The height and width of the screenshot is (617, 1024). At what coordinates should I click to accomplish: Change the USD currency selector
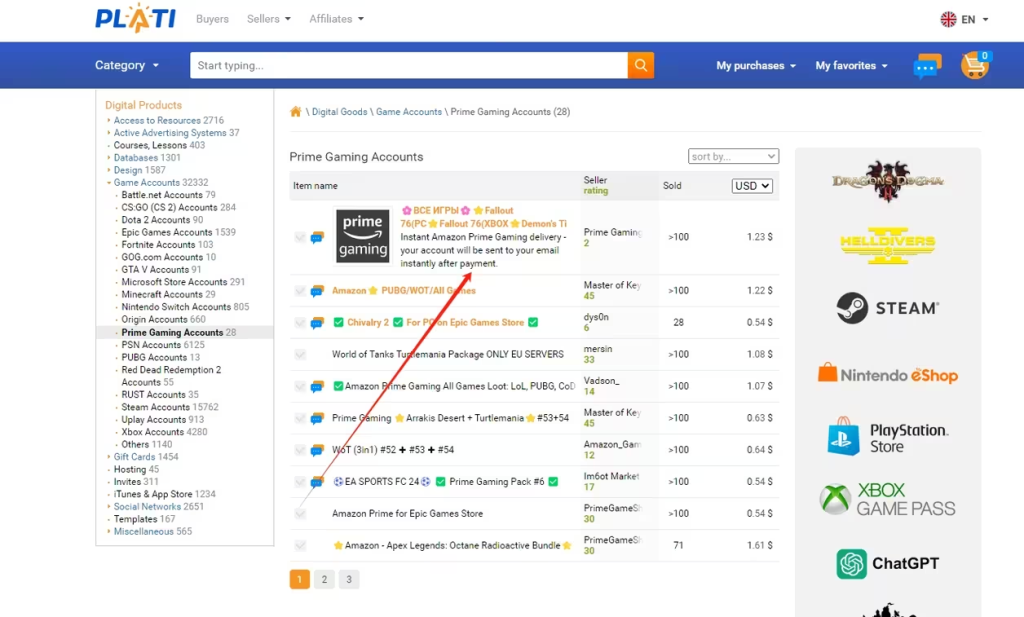tap(752, 186)
